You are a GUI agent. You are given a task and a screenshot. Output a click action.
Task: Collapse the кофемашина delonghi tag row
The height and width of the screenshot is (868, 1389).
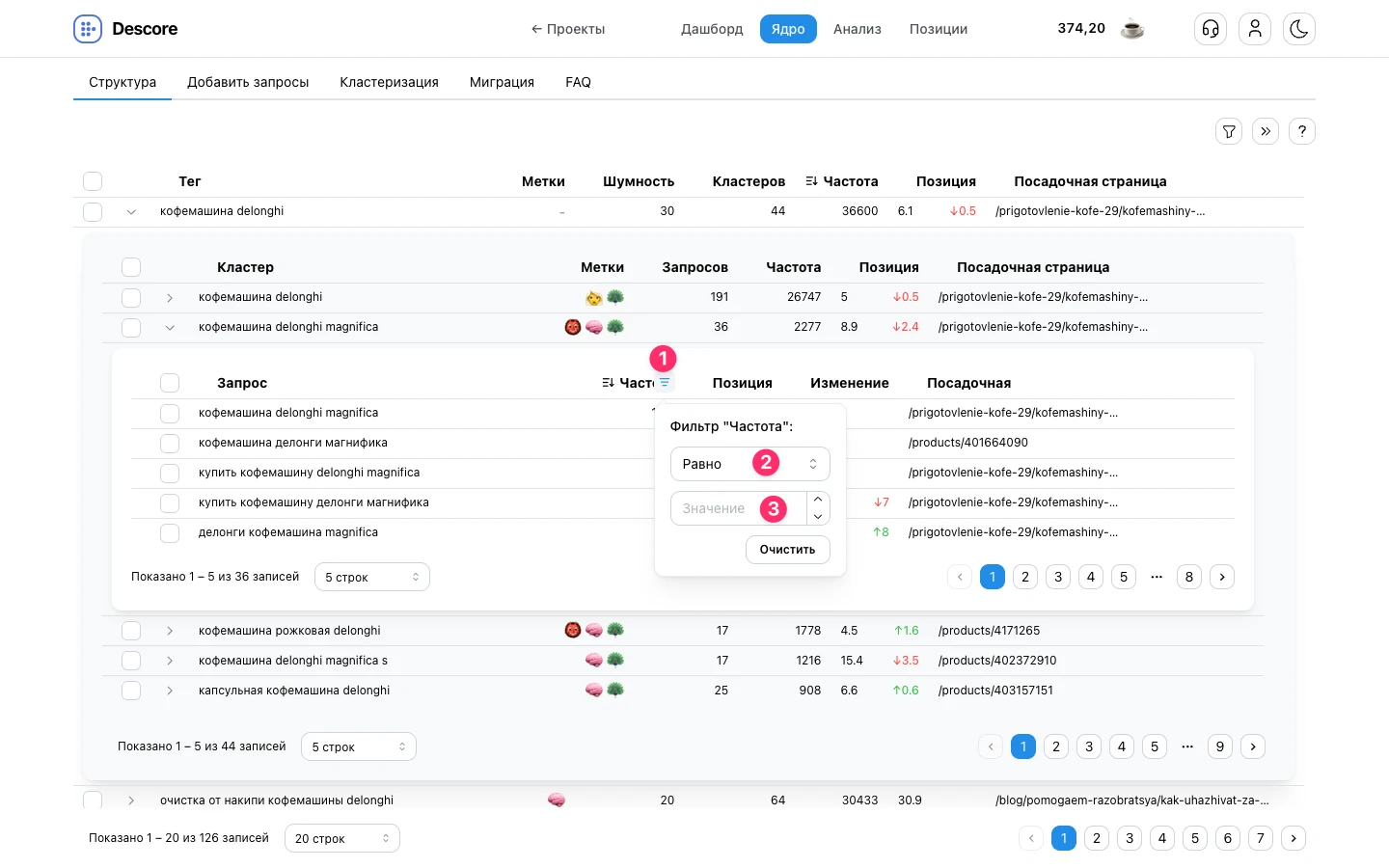pos(131,211)
